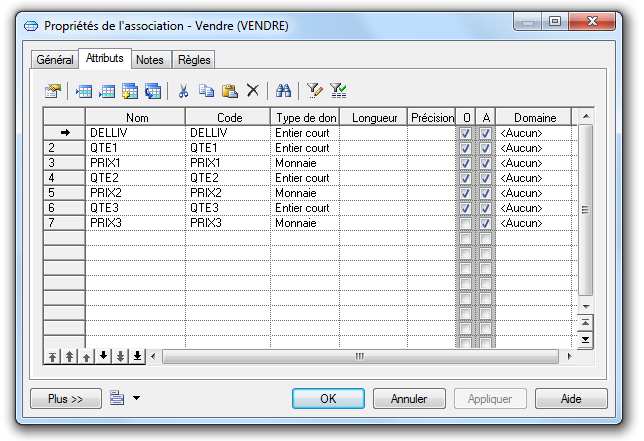Screen dimensions: 644x441
Task: Select the PRIX1 name cell
Action: [x=135, y=163]
